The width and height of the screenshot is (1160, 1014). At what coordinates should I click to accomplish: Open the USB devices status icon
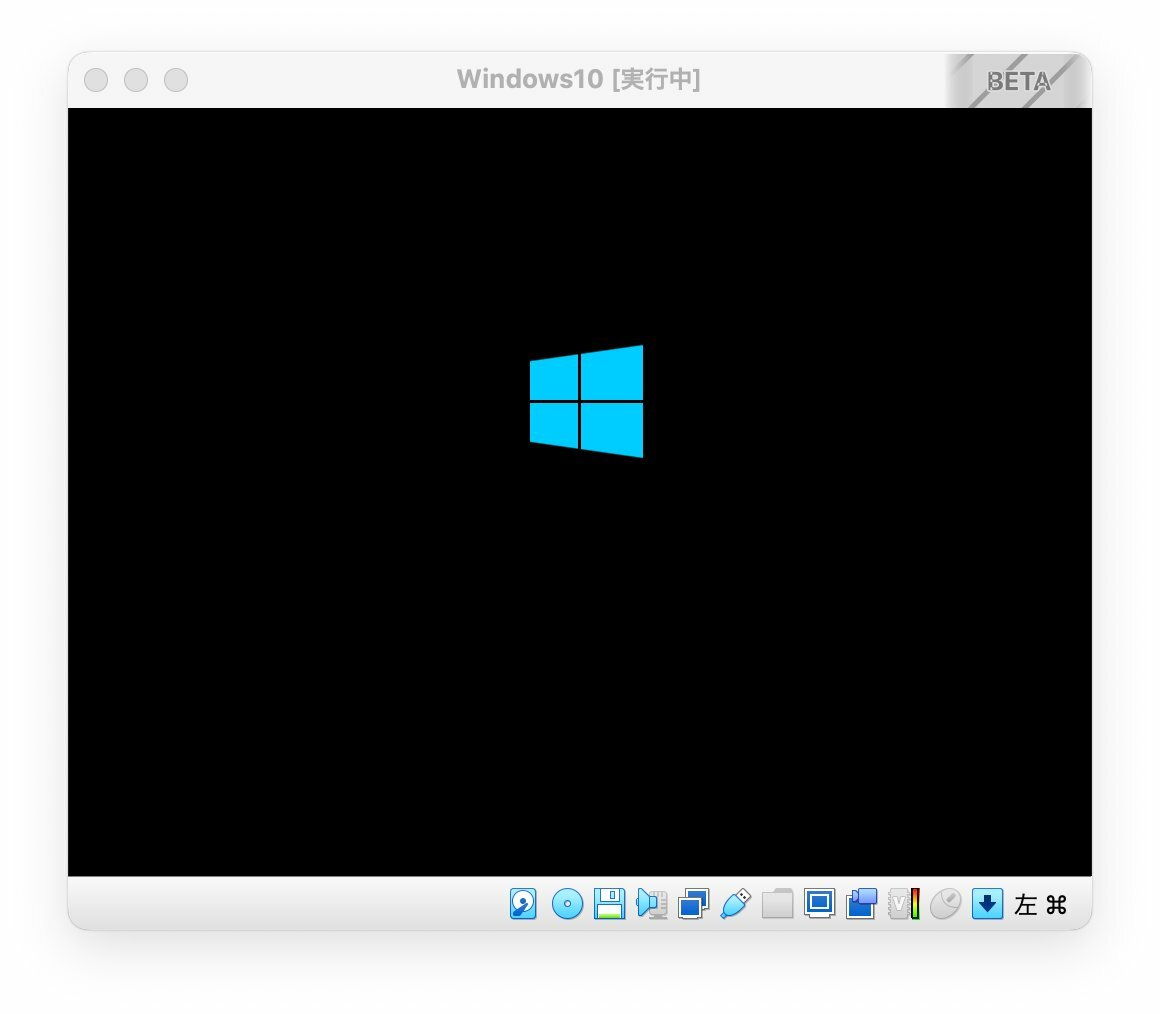[735, 904]
